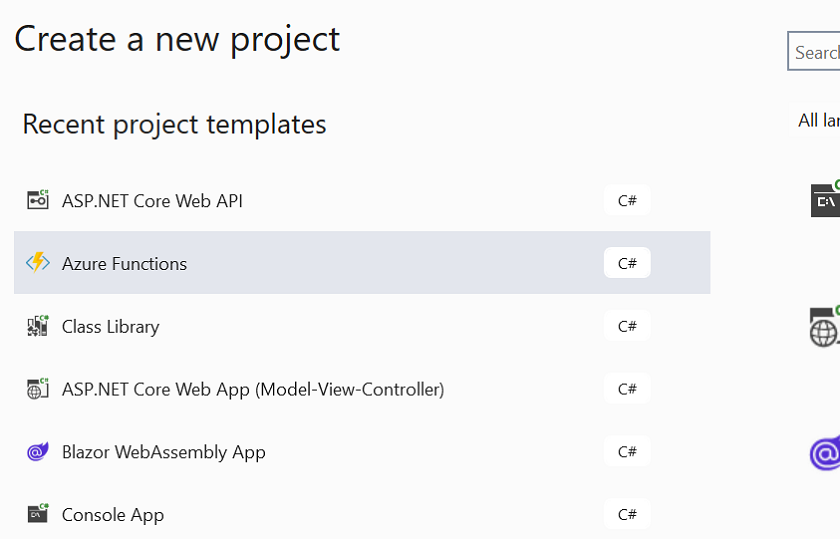
Task: Click the large globe web icon on right
Action: pos(825,327)
